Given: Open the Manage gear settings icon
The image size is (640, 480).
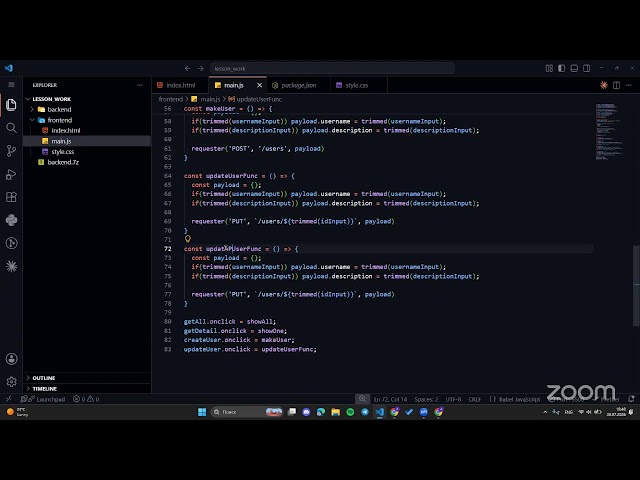Looking at the screenshot, I should tap(11, 382).
